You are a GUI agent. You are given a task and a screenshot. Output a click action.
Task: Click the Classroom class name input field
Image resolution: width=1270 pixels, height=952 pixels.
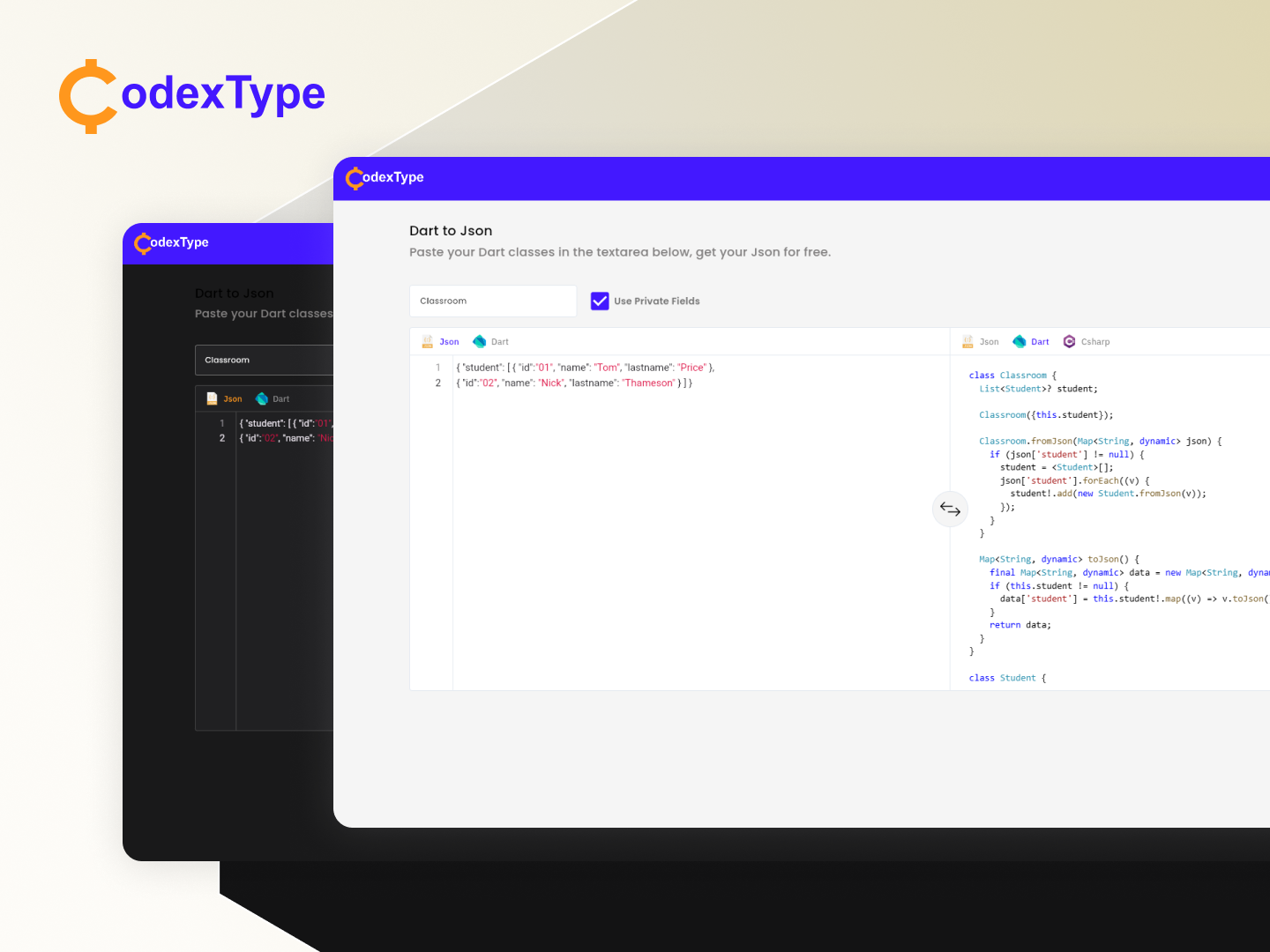pyautogui.click(x=492, y=301)
